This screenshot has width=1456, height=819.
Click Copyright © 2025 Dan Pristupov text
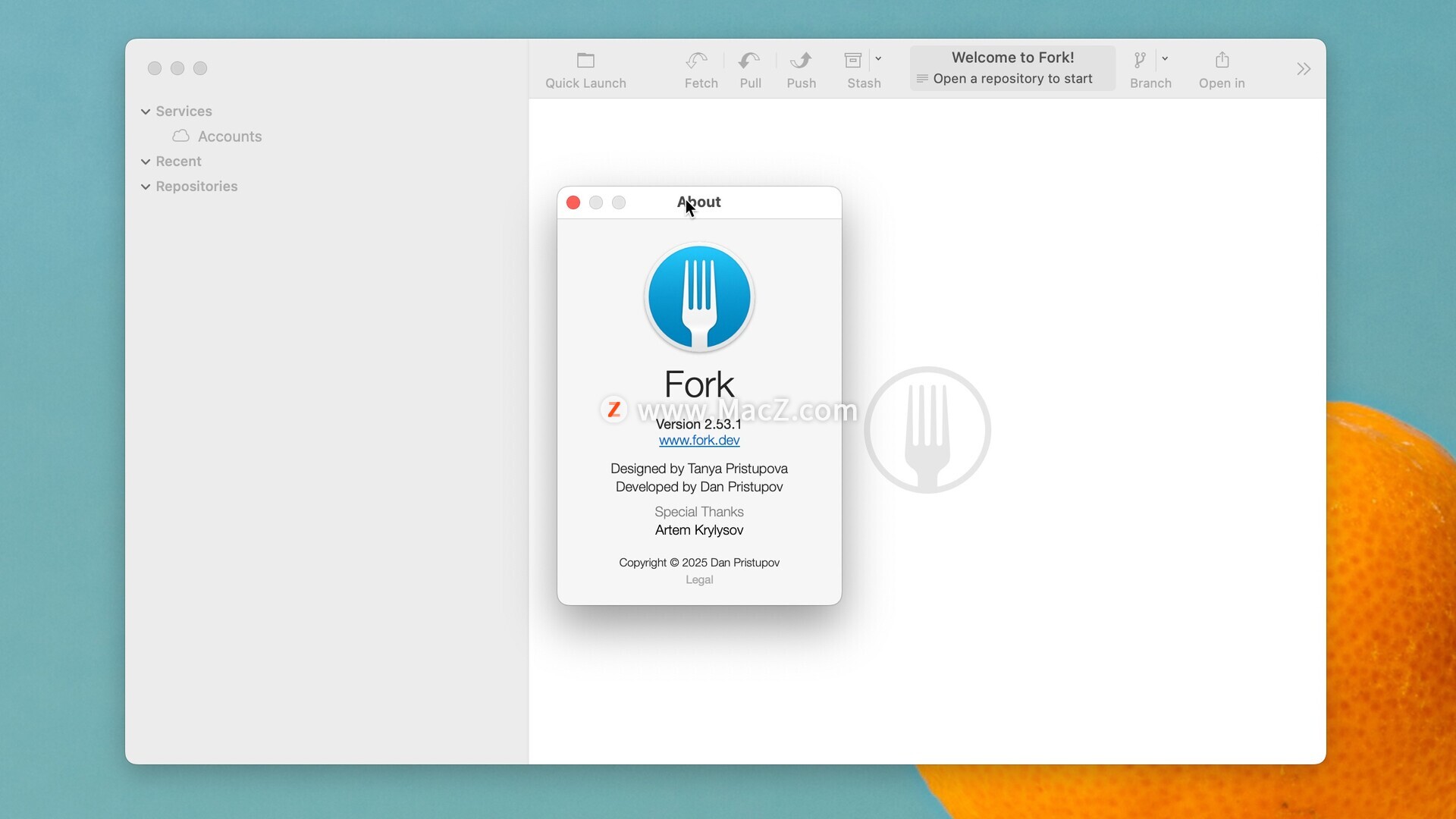tap(699, 563)
